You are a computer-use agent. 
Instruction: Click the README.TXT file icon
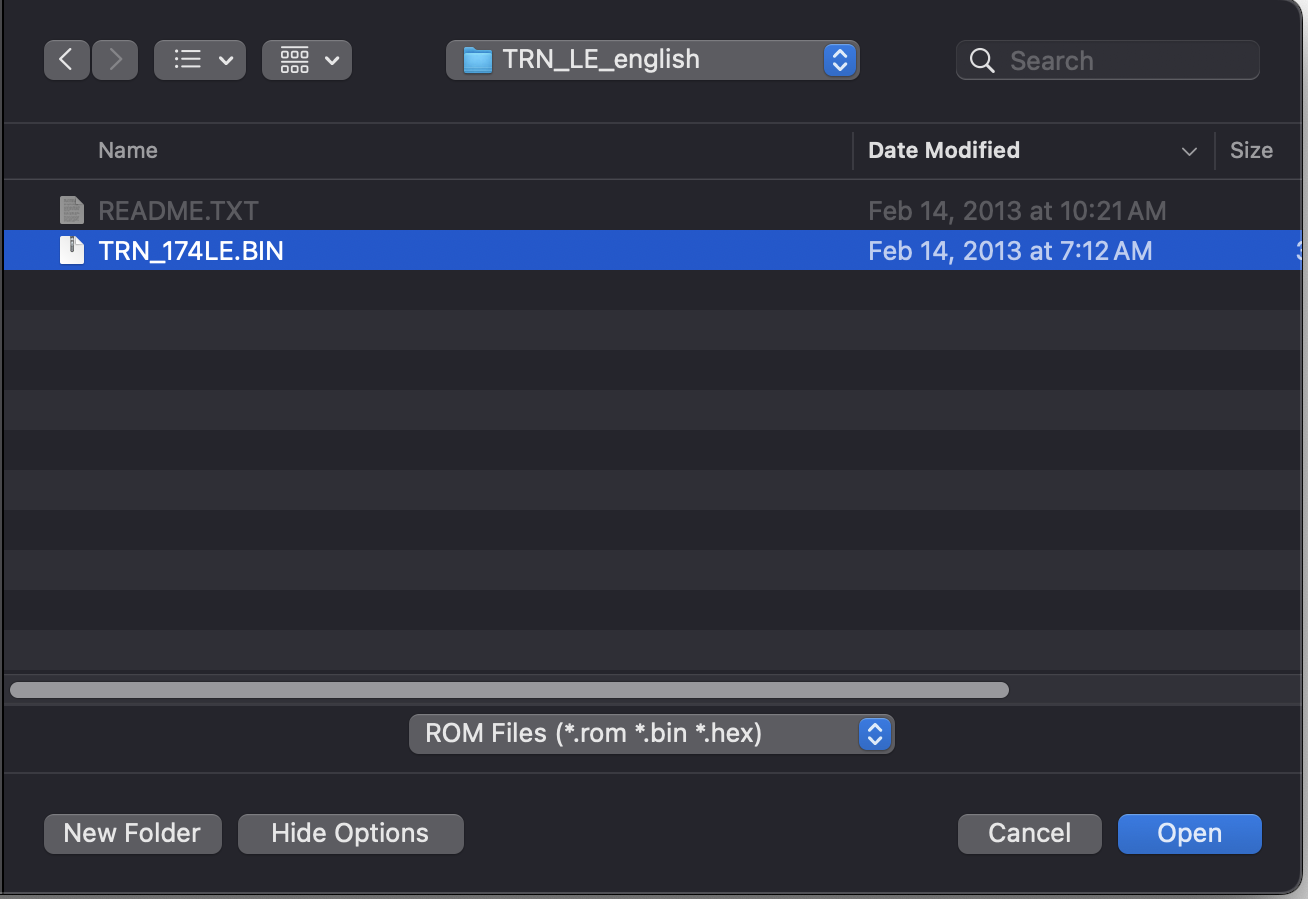click(71, 210)
